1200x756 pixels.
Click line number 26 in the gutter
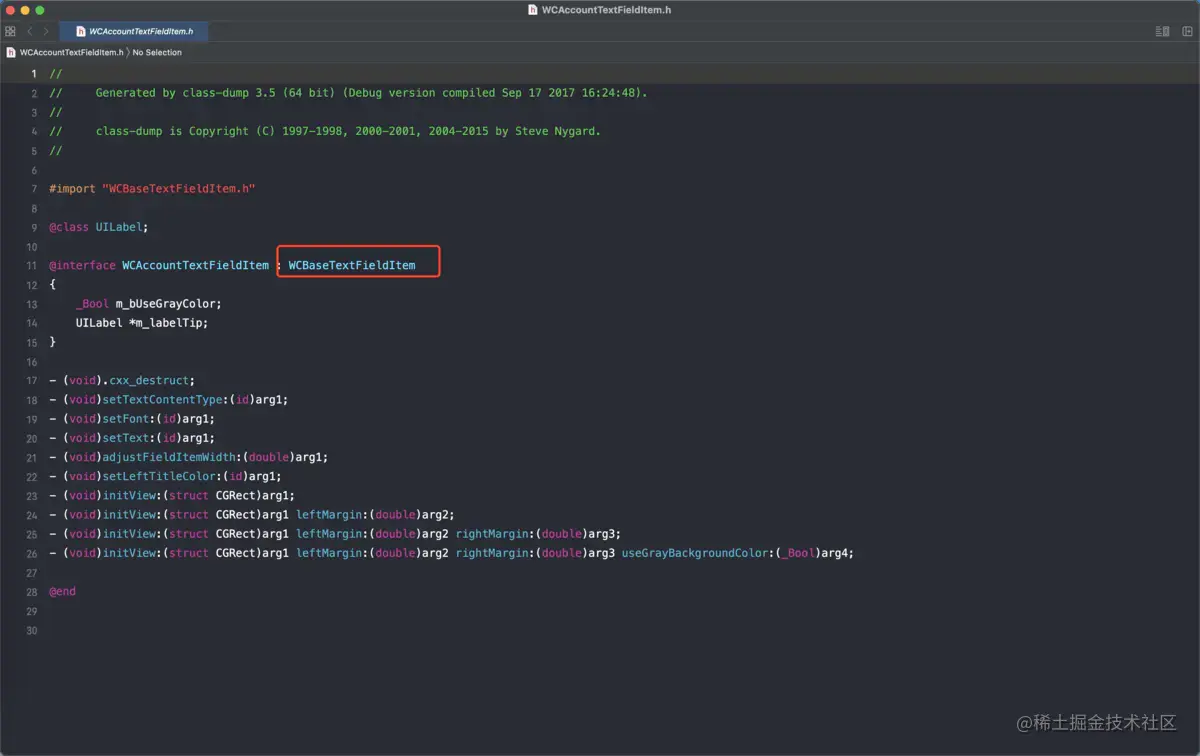[x=32, y=554]
